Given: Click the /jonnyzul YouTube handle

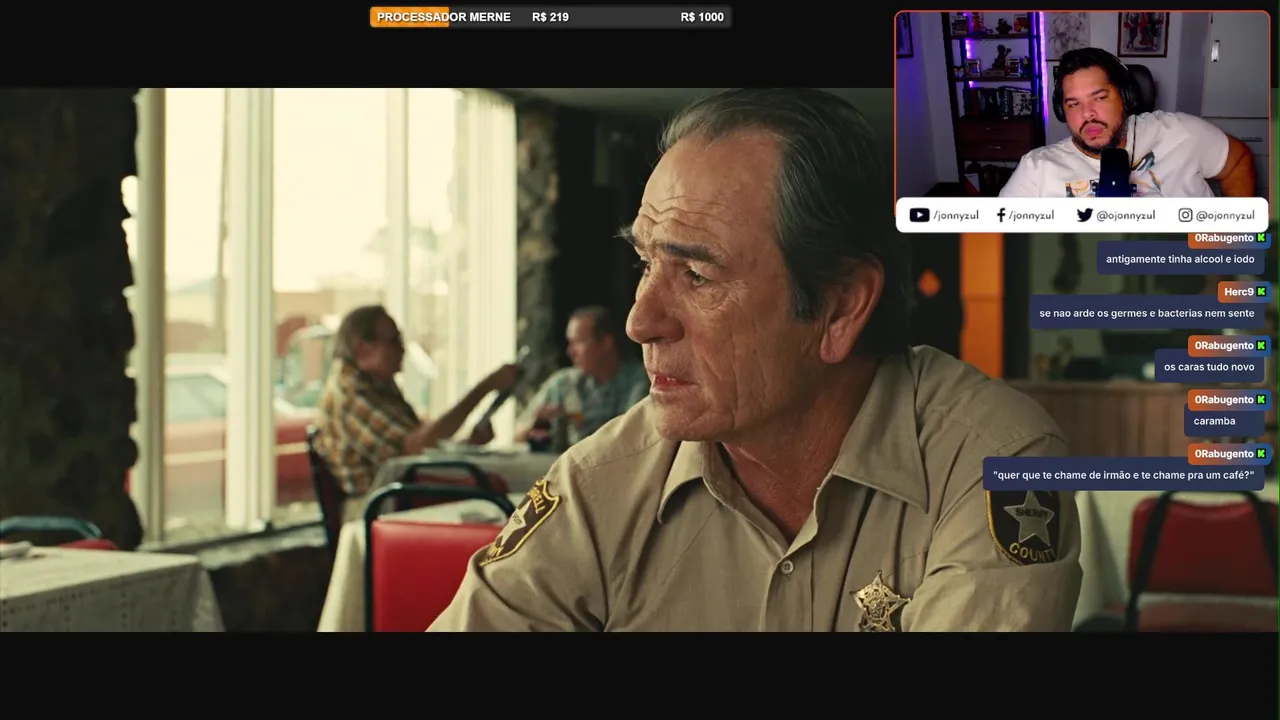Looking at the screenshot, I should pos(956,215).
